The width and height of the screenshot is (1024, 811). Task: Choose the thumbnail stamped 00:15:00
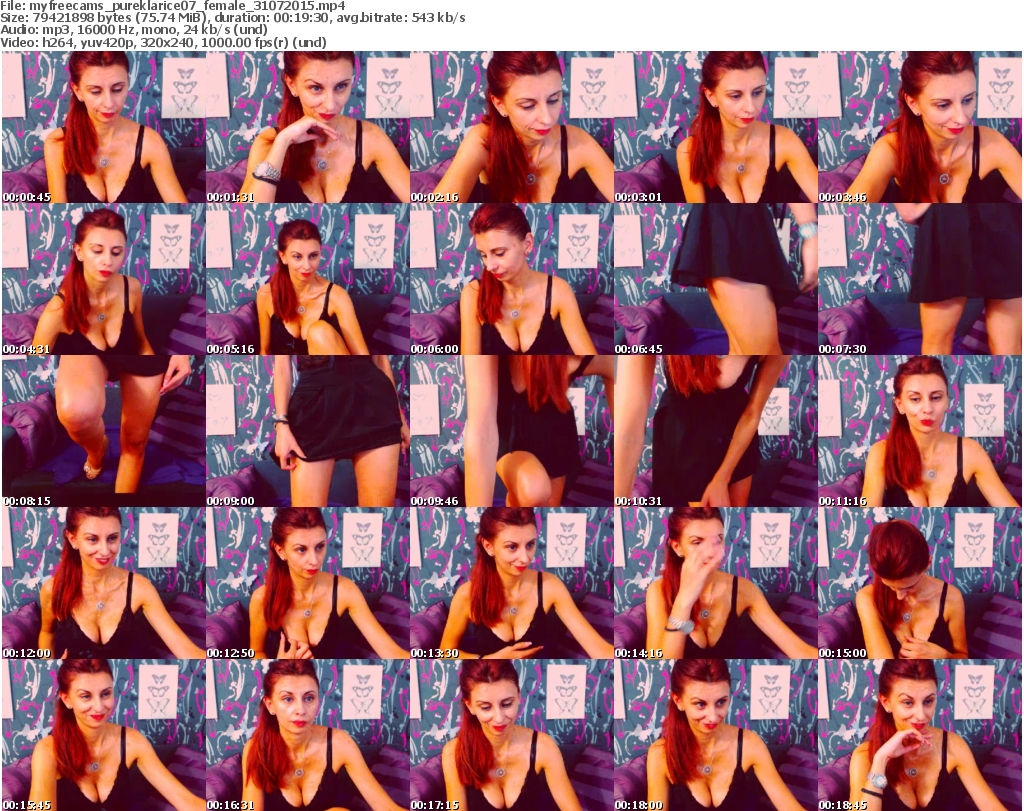pyautogui.click(x=920, y=584)
